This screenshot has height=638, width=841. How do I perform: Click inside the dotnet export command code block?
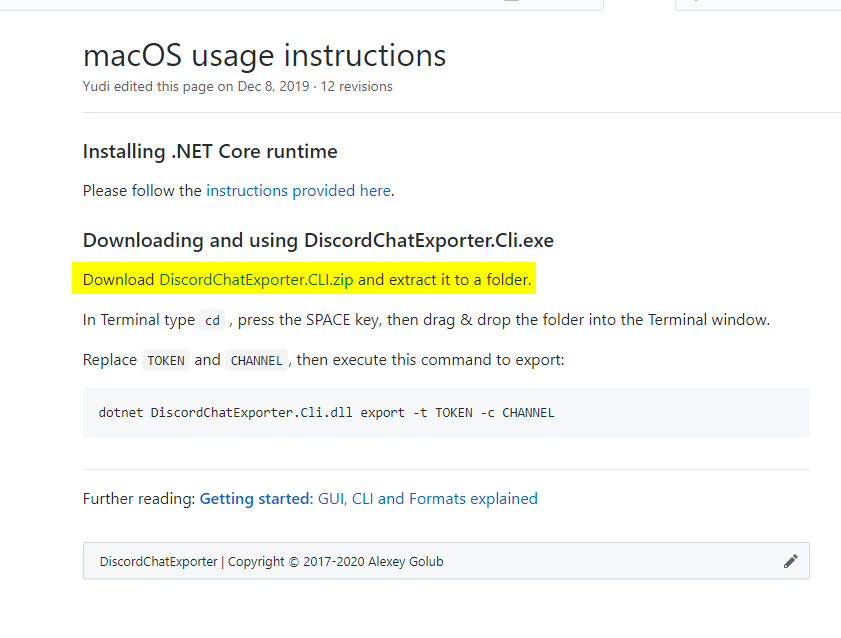pos(446,412)
